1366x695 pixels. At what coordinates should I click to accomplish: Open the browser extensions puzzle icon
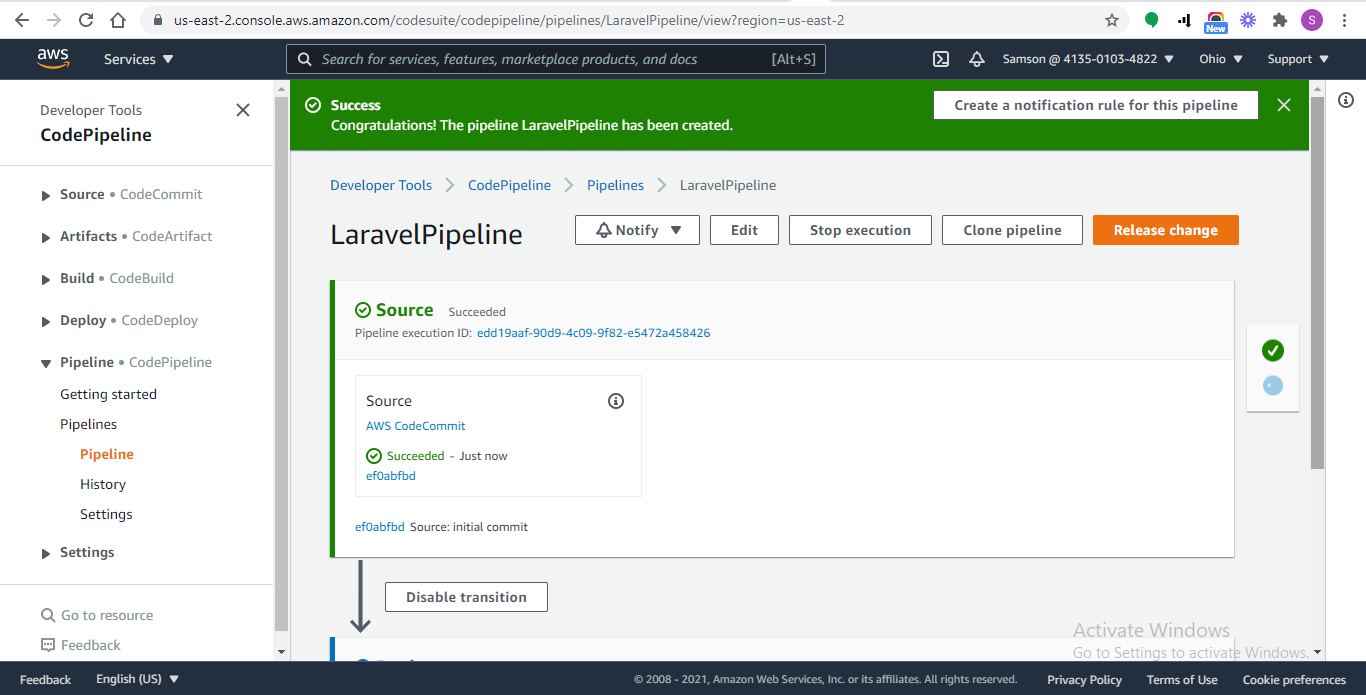pos(1279,20)
